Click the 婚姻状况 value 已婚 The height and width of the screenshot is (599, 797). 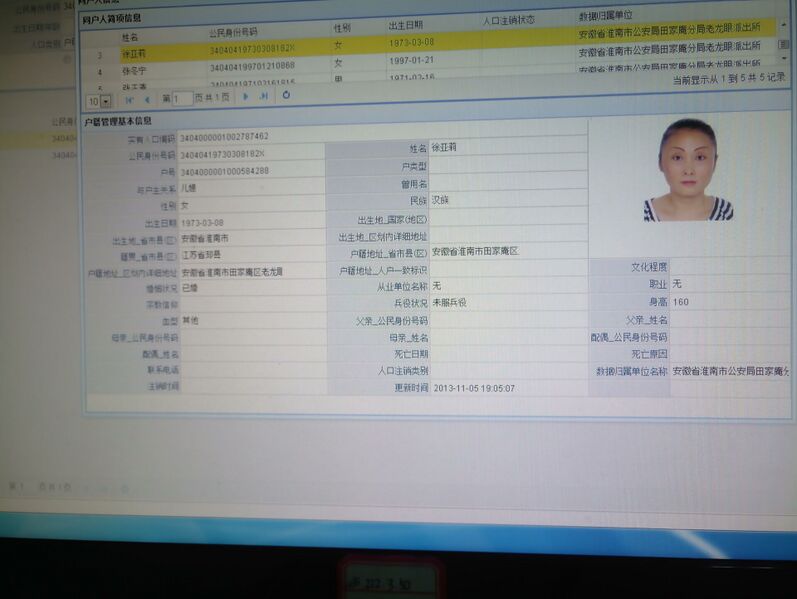[x=190, y=288]
